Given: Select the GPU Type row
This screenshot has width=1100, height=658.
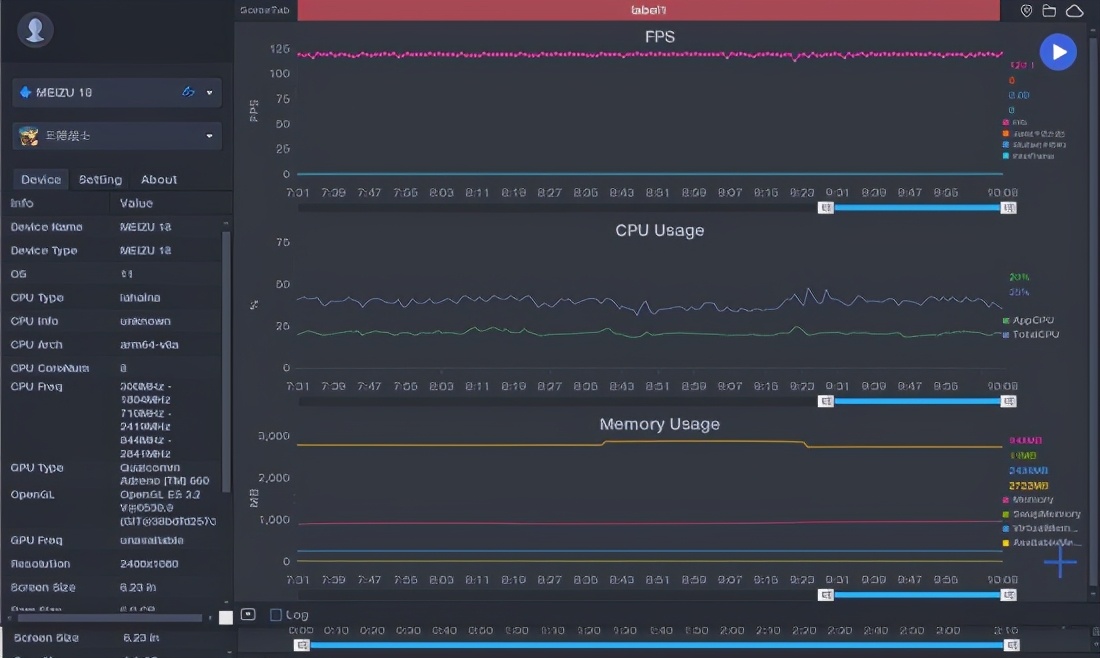Looking at the screenshot, I should click(x=112, y=474).
